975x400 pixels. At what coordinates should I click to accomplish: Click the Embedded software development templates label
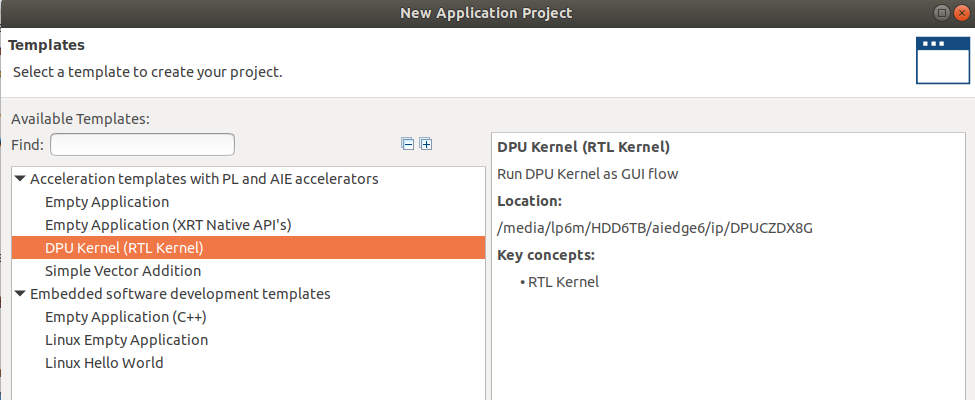180,294
